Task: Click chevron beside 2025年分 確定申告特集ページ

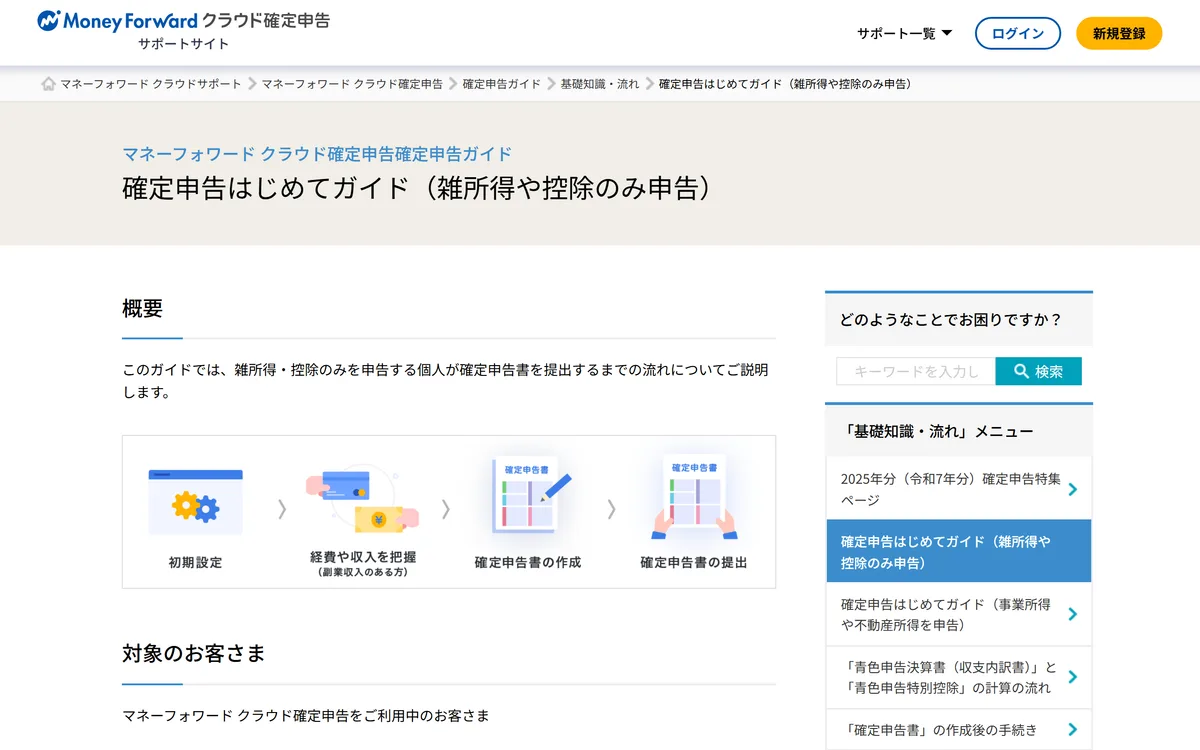Action: [x=1072, y=489]
